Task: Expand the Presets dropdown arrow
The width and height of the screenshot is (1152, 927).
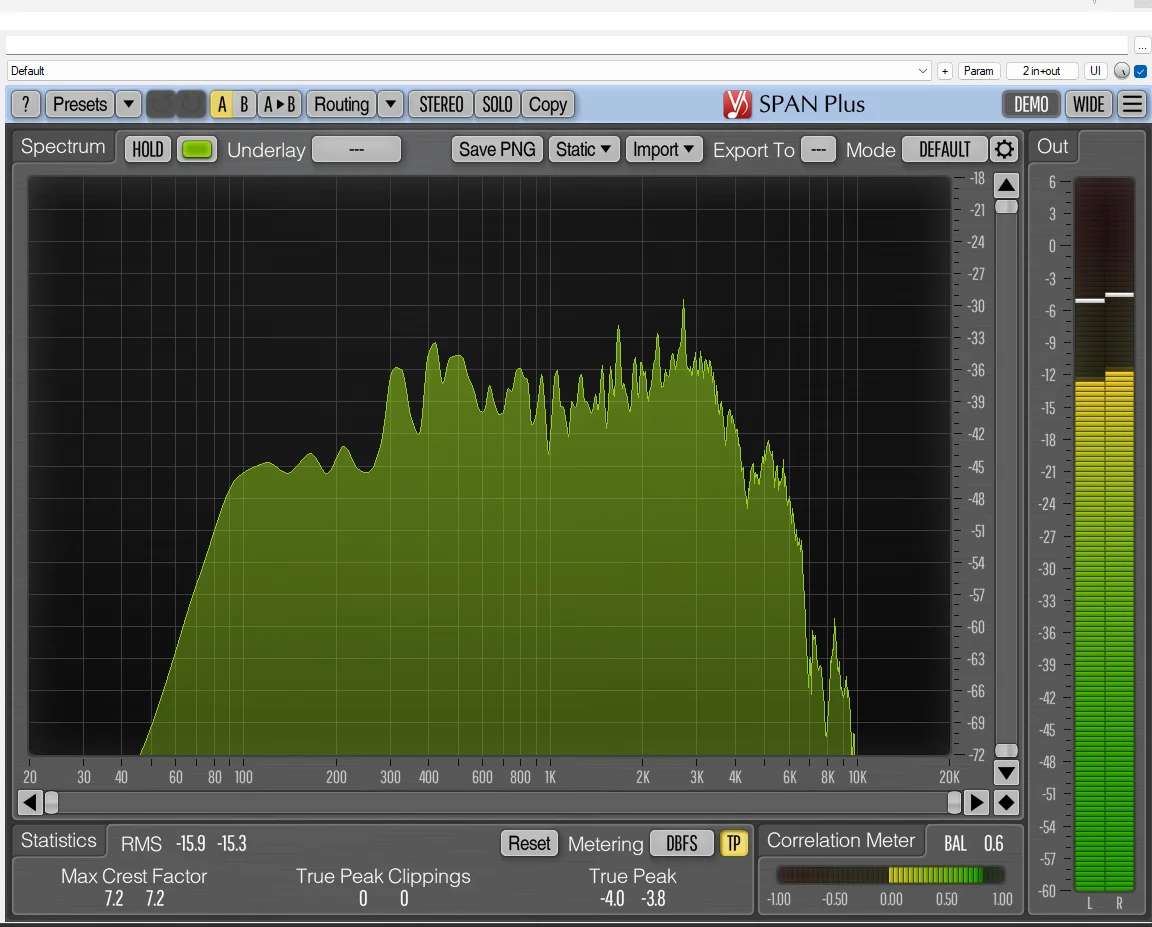Action: pos(129,104)
